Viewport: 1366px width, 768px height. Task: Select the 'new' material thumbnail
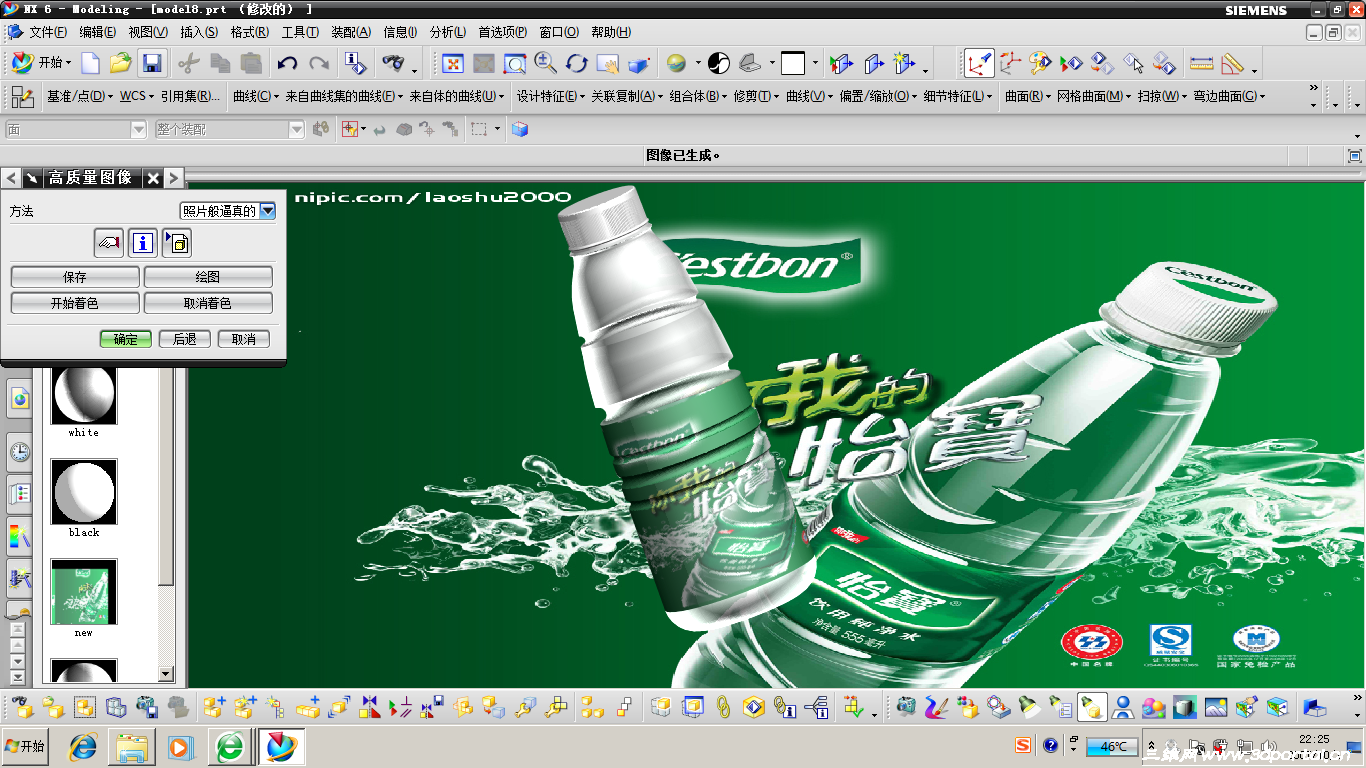[84, 592]
